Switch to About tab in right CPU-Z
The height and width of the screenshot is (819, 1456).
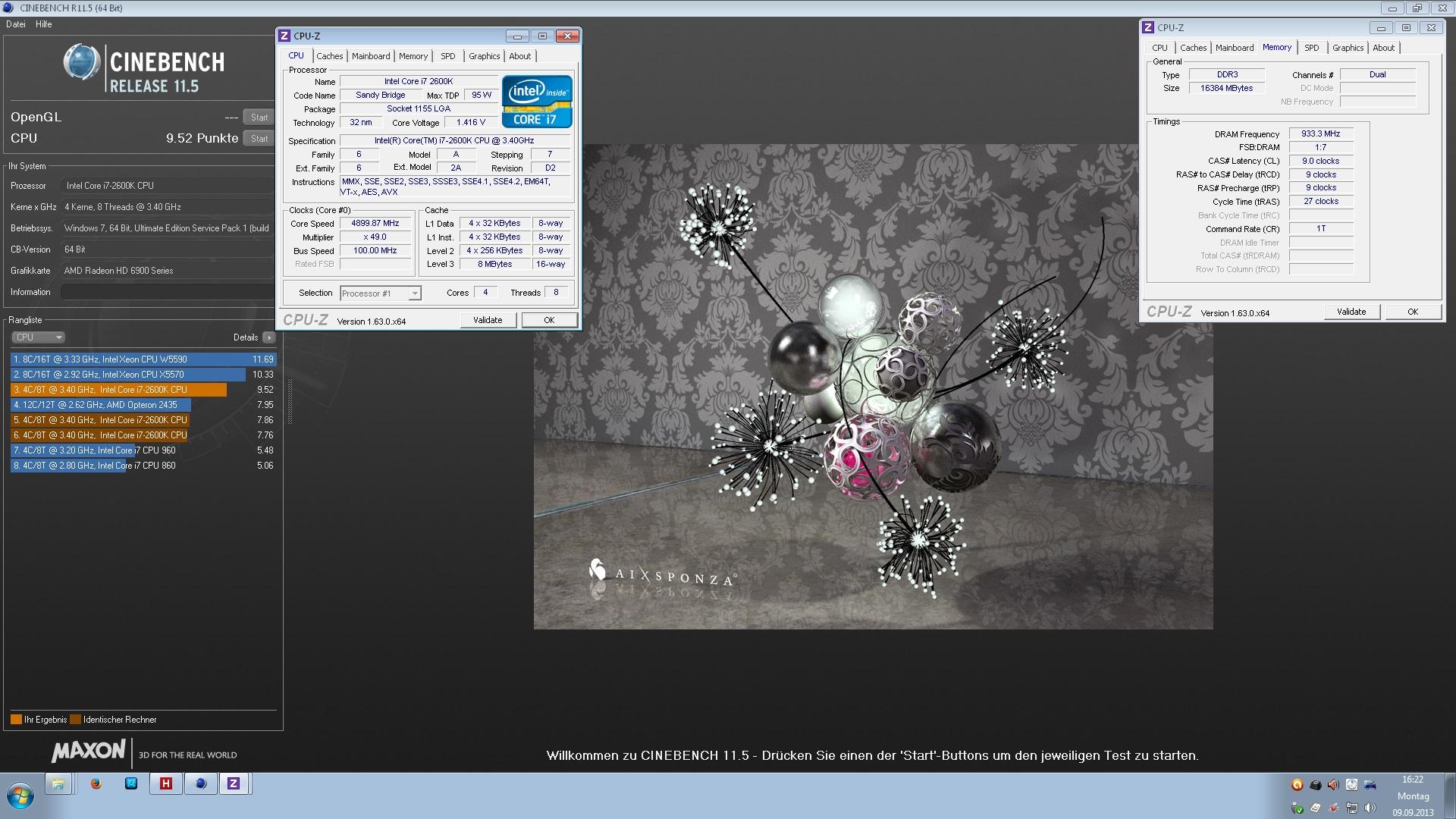[1384, 48]
